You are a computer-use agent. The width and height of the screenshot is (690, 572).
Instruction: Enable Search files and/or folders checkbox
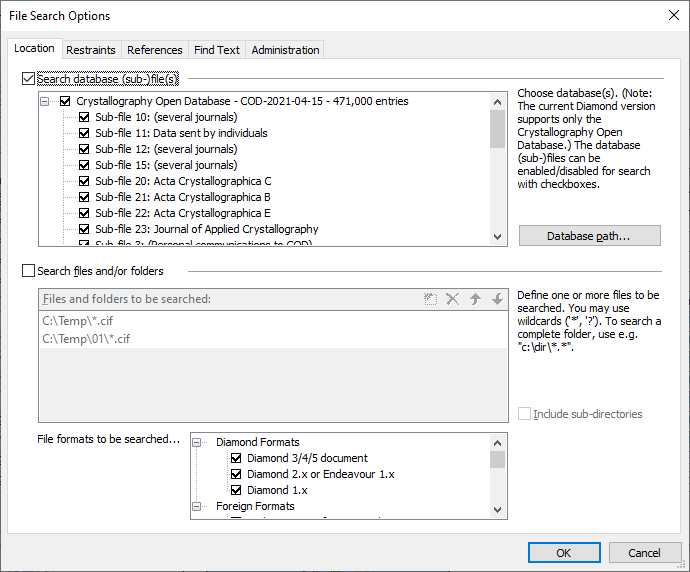[28, 271]
